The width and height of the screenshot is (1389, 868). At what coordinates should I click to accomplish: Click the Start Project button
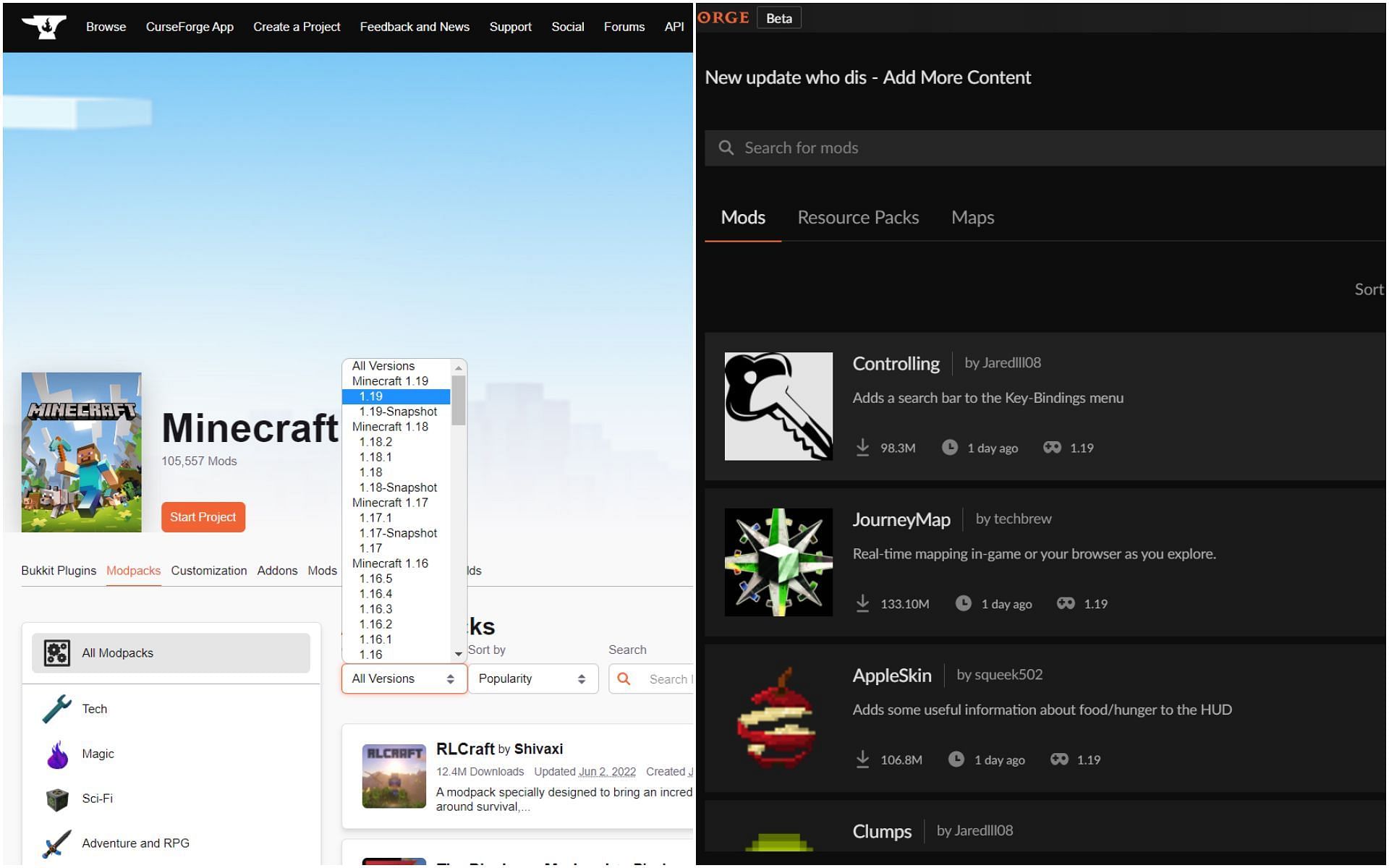click(x=202, y=517)
